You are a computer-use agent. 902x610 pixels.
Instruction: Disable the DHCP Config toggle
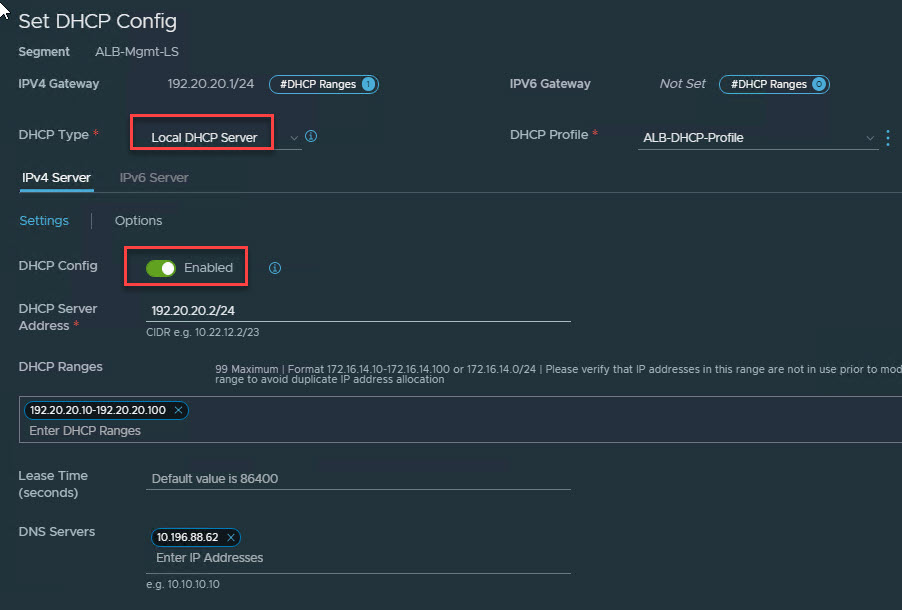(x=161, y=268)
